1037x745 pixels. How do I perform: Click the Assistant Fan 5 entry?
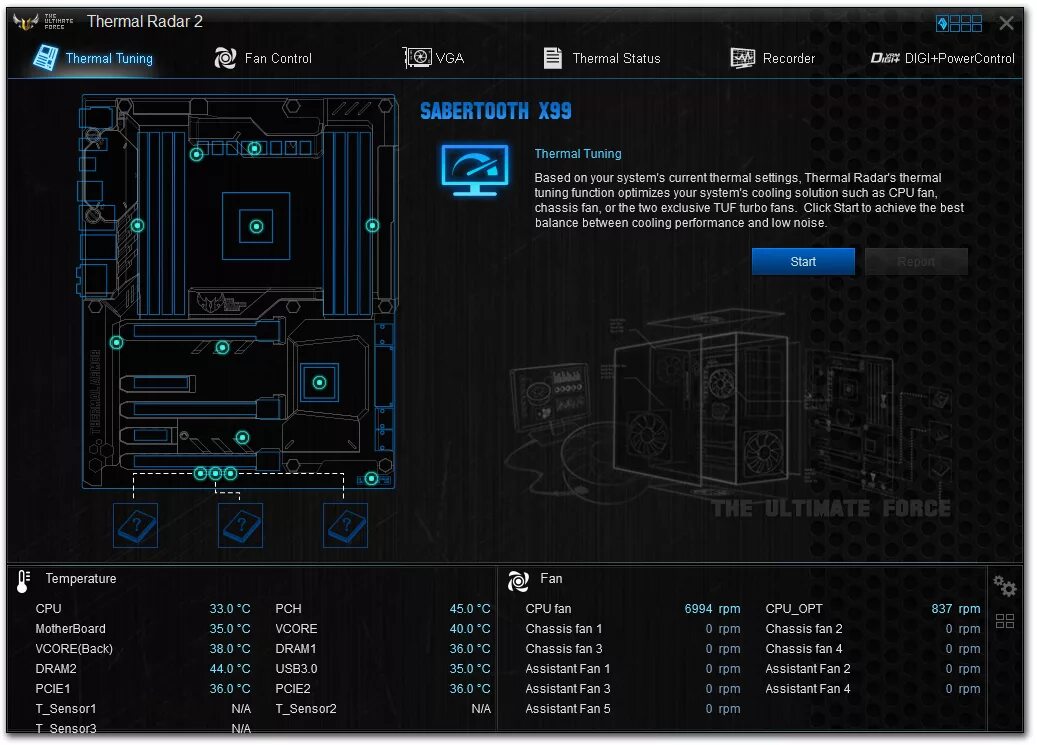tap(633, 709)
